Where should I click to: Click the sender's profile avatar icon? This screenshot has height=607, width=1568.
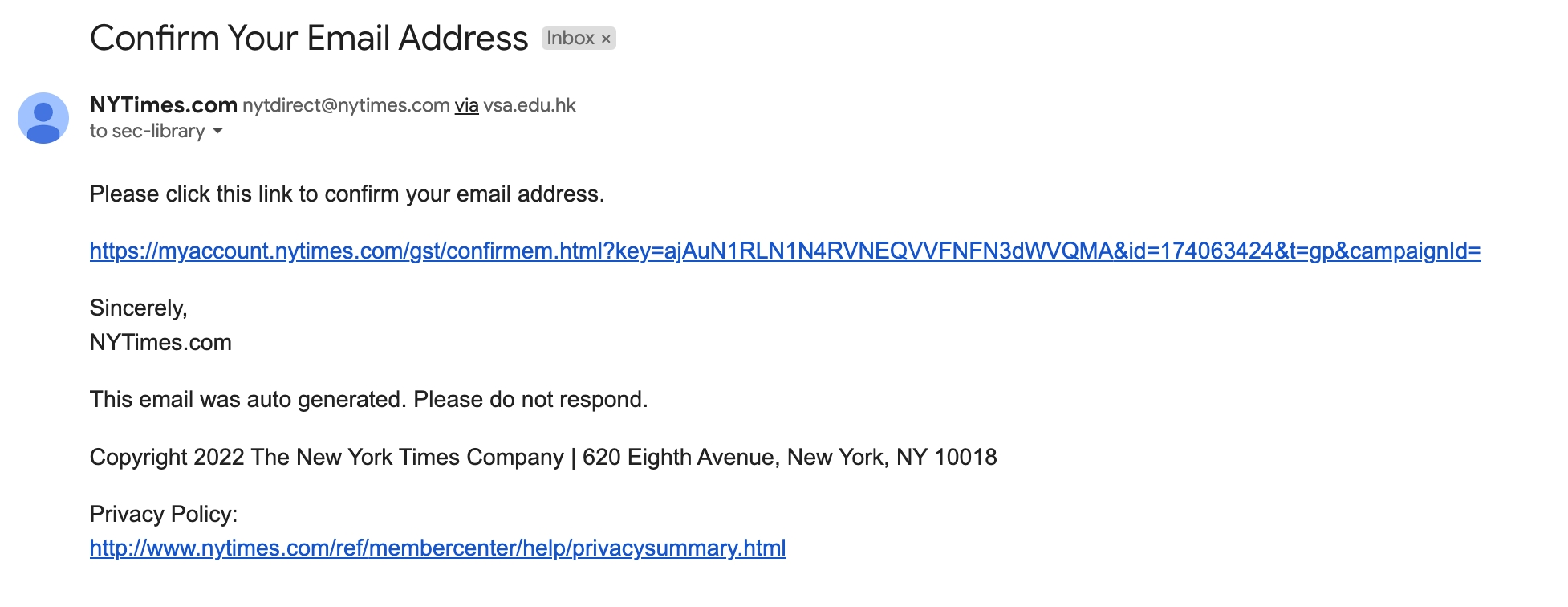point(43,118)
